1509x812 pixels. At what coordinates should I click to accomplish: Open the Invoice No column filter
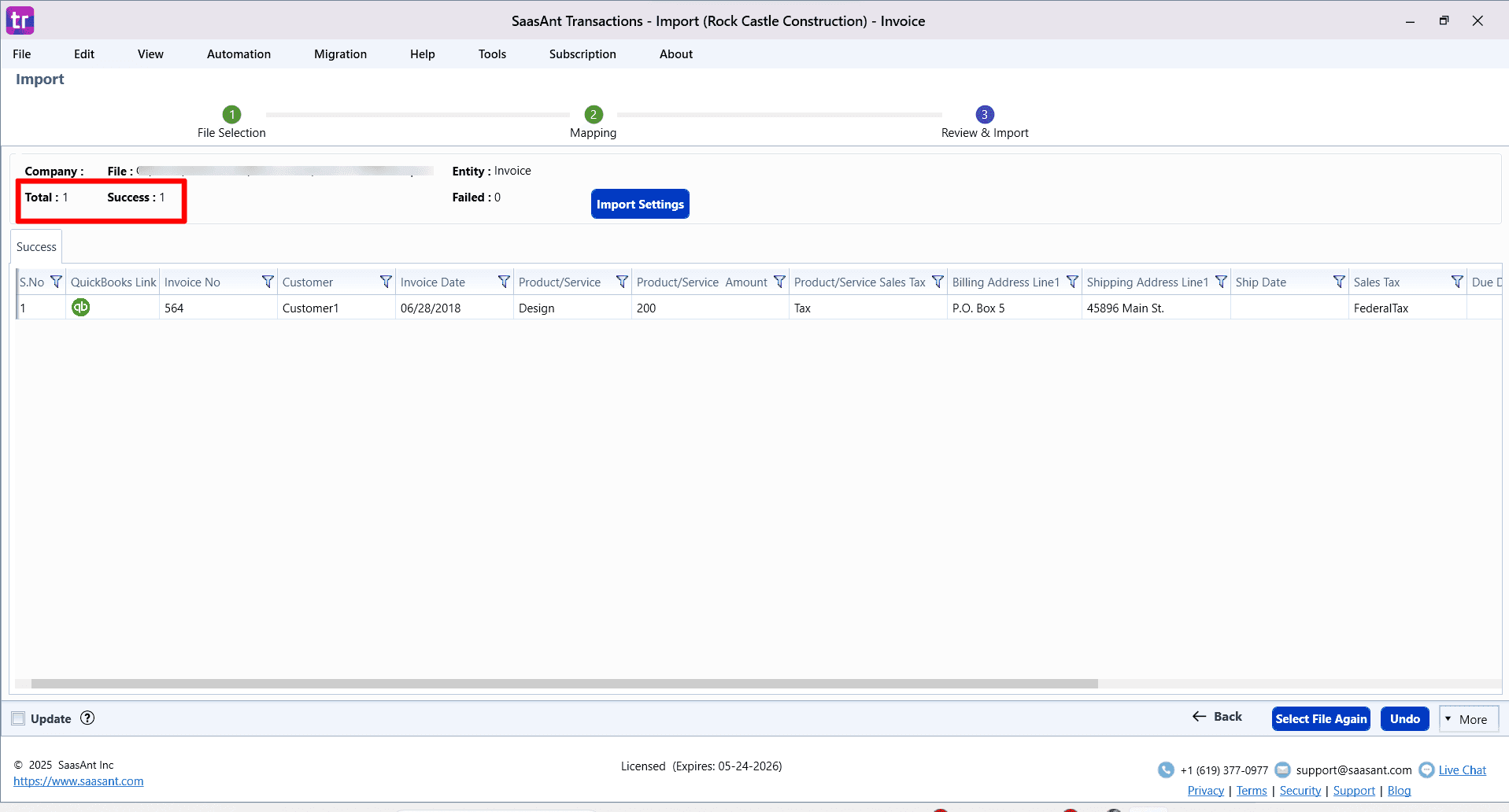[x=268, y=281]
